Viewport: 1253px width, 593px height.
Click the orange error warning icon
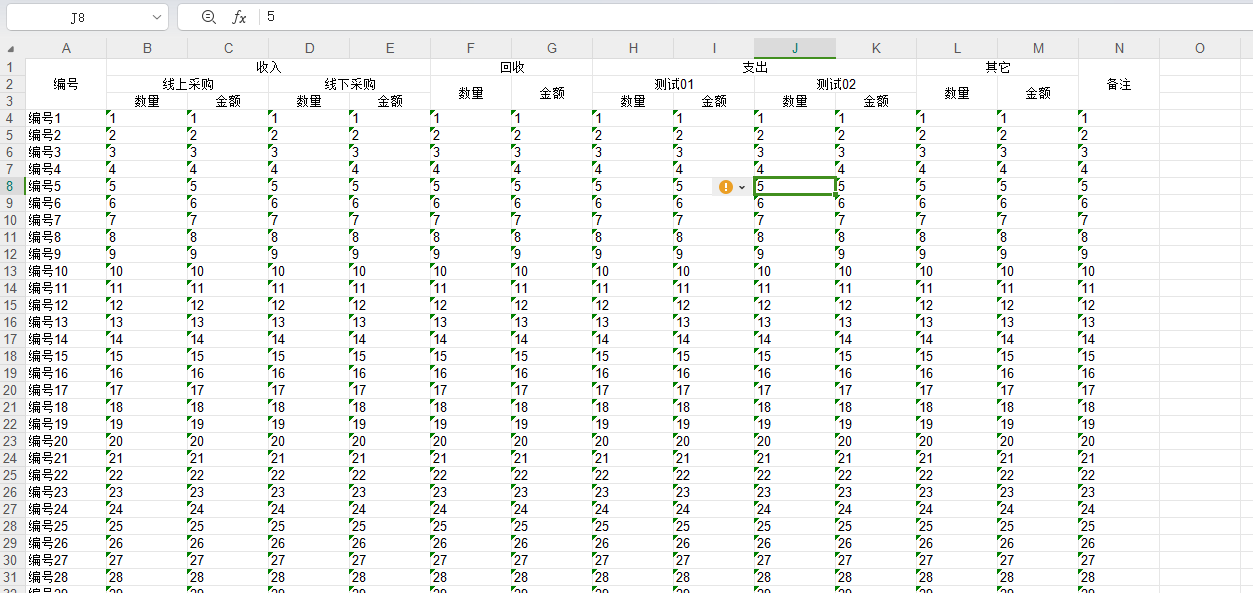(726, 187)
